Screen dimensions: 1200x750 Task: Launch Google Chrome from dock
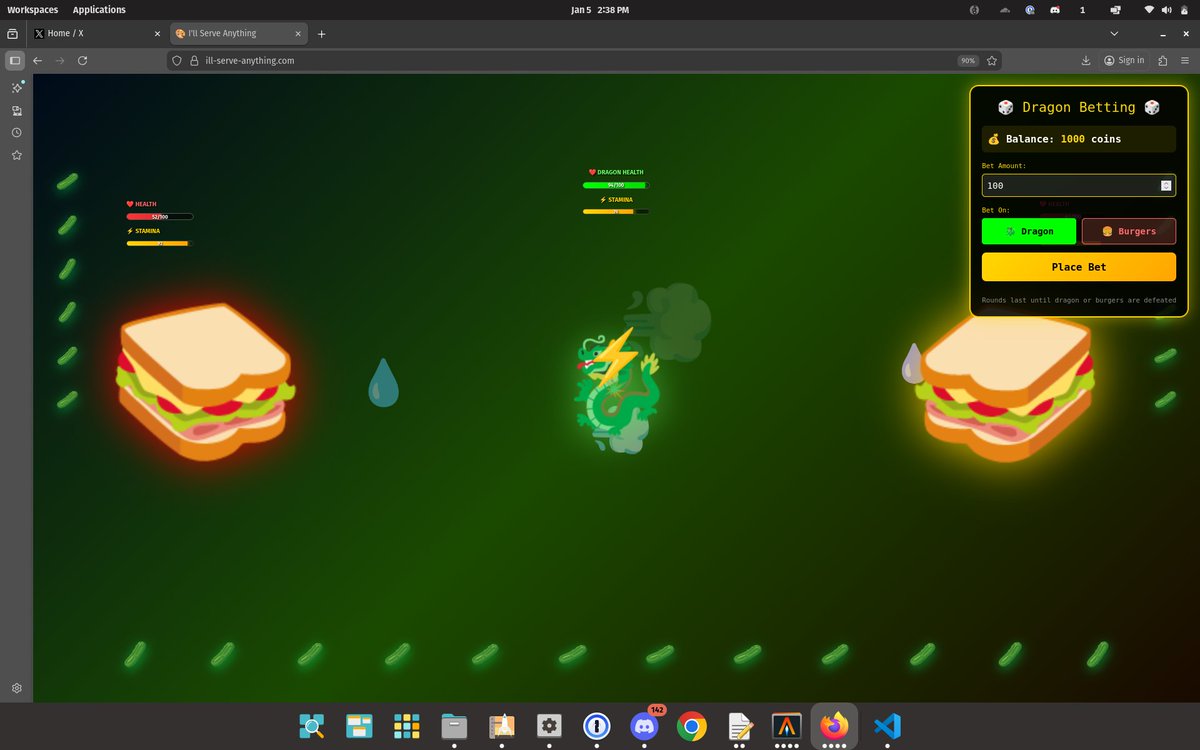(691, 725)
